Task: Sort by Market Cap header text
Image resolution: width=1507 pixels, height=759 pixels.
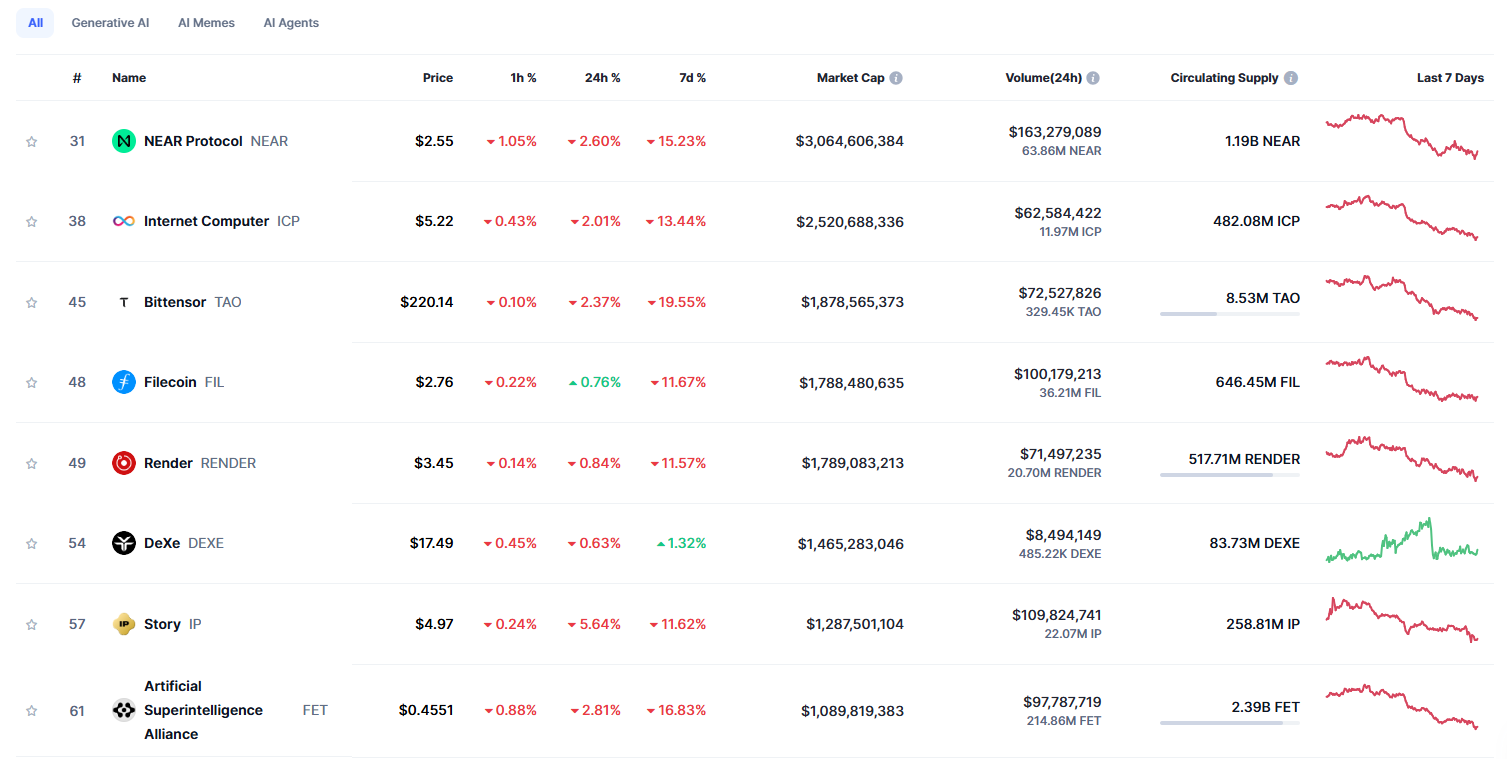Action: pyautogui.click(x=850, y=78)
